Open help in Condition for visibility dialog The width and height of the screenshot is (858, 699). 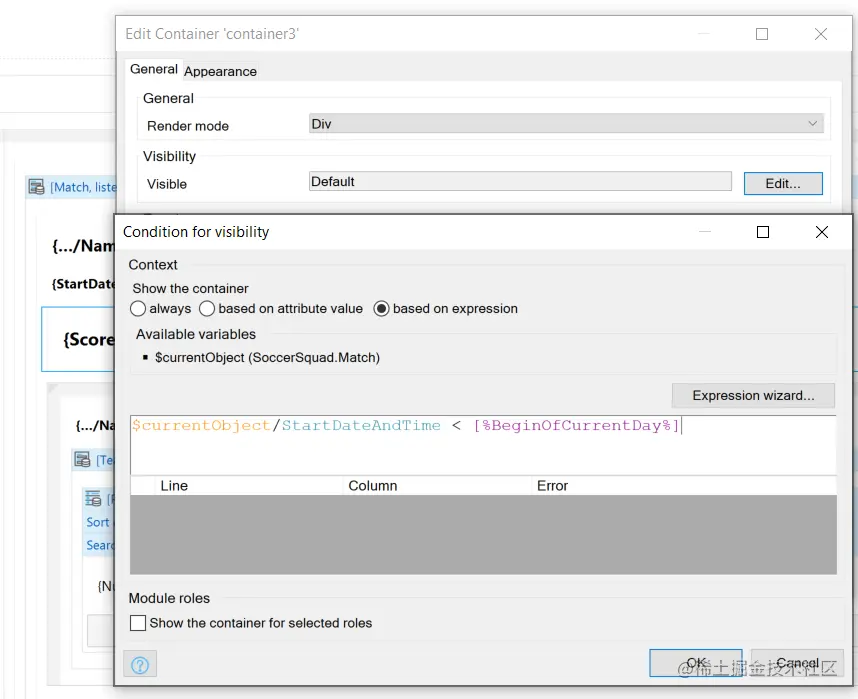(x=140, y=665)
